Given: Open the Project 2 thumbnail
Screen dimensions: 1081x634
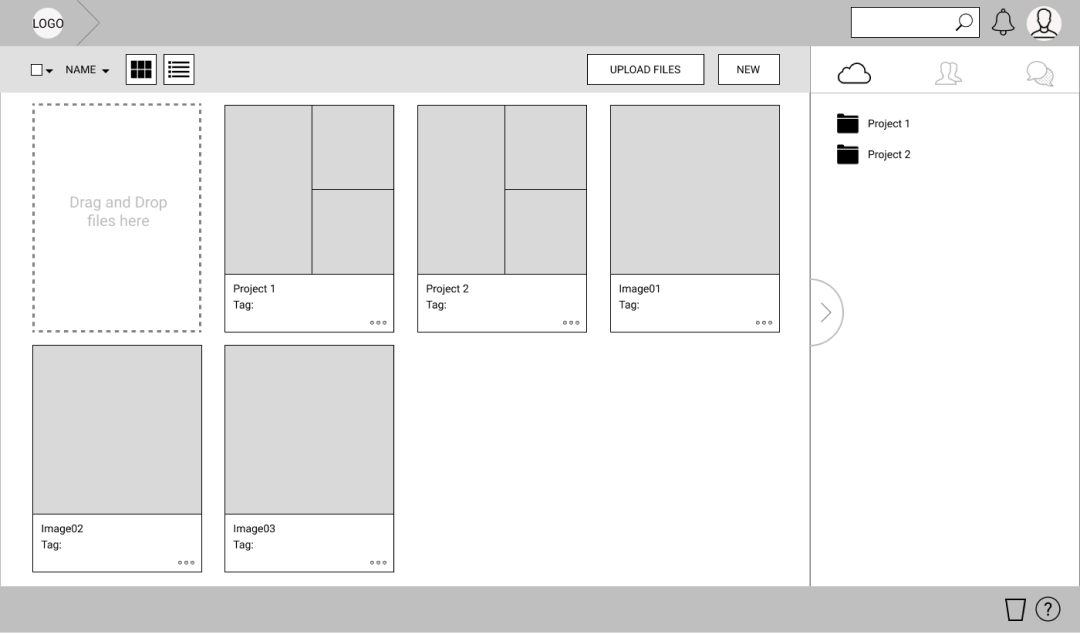Looking at the screenshot, I should [x=502, y=190].
